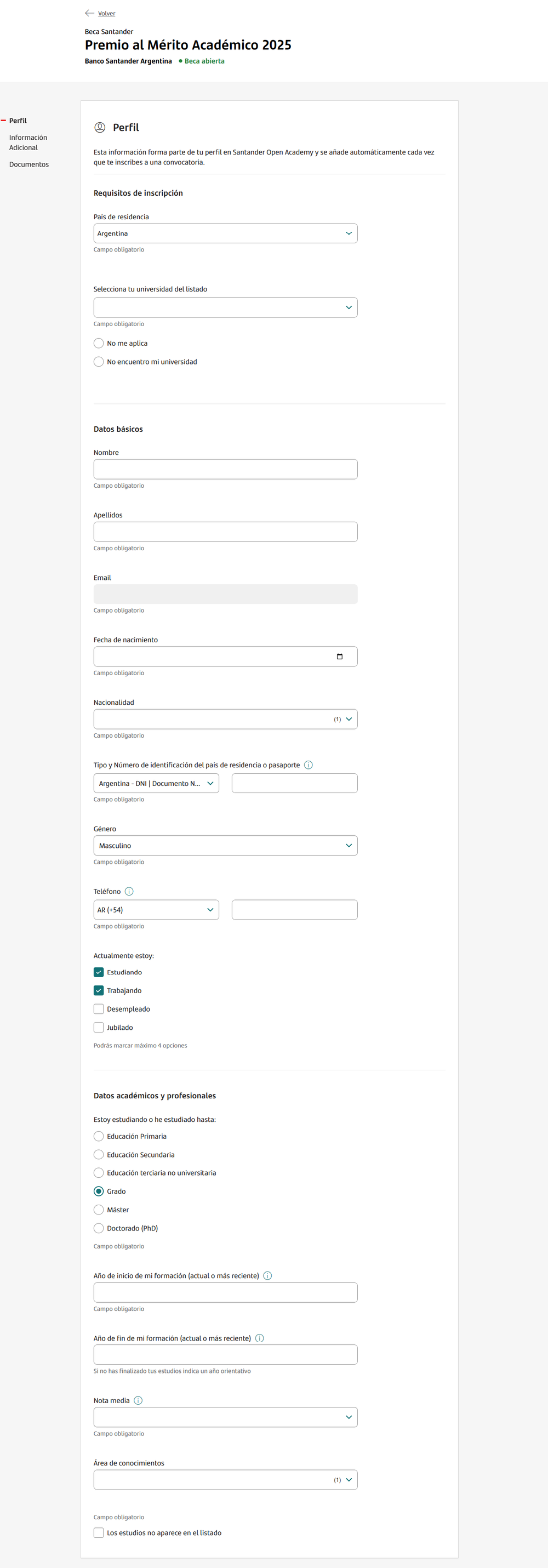Click into the Nombre text field

point(225,469)
